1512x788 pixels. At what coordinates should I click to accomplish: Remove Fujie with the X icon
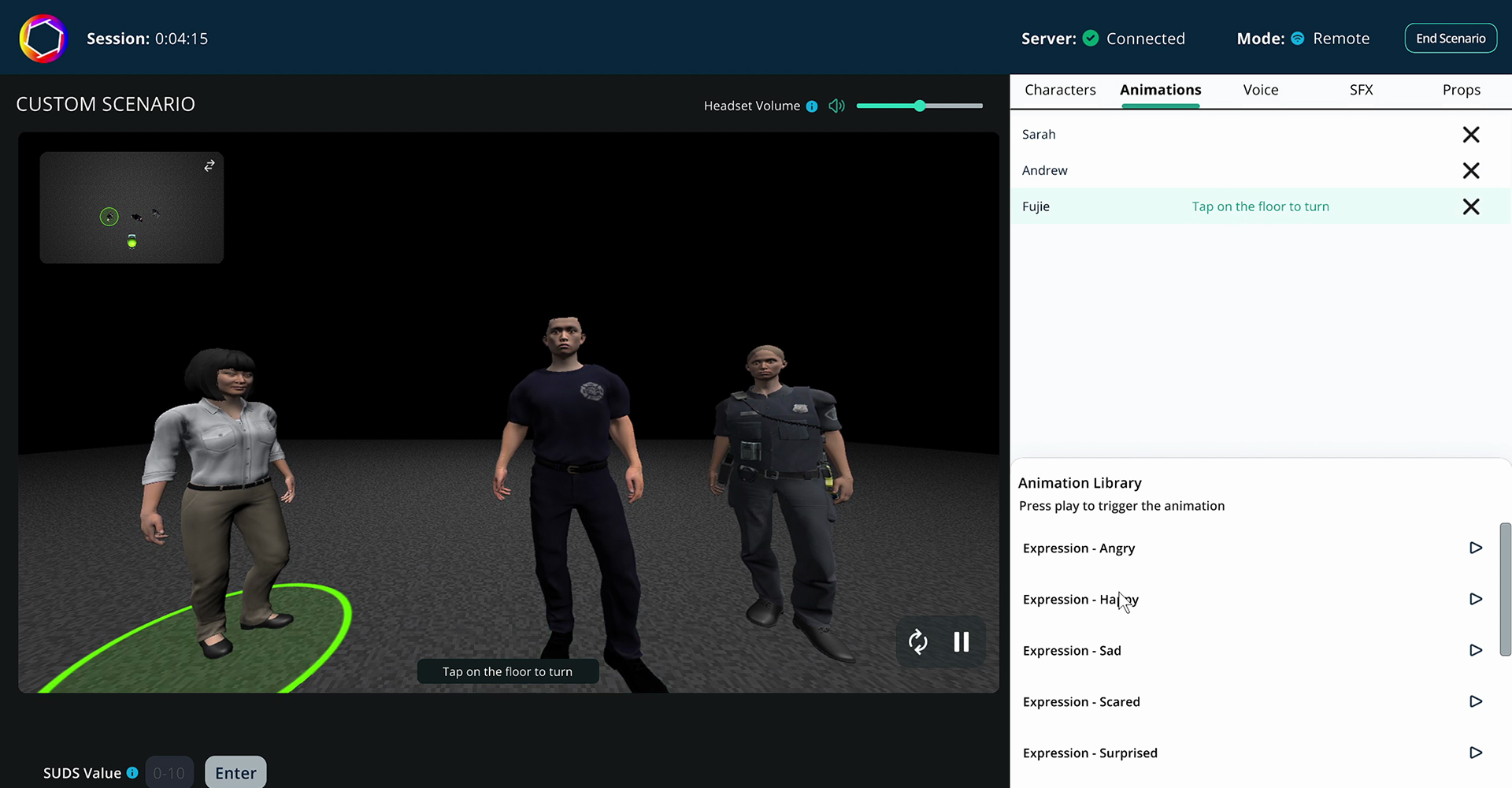pos(1470,206)
